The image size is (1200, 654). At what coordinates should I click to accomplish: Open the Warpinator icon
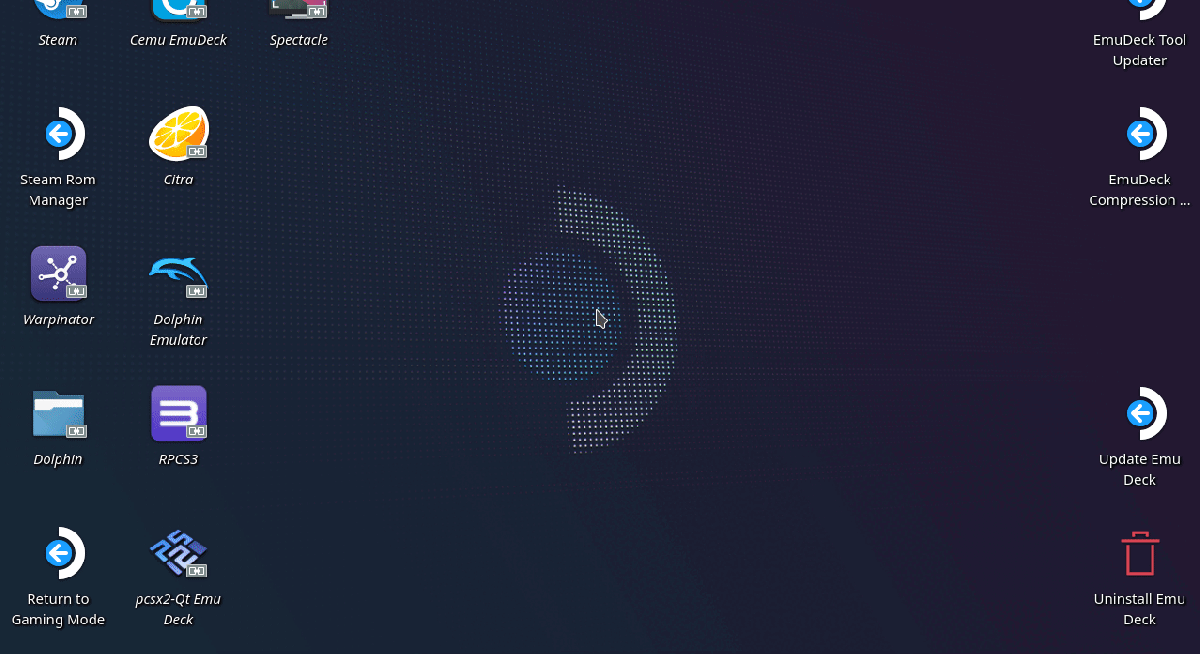(x=59, y=273)
